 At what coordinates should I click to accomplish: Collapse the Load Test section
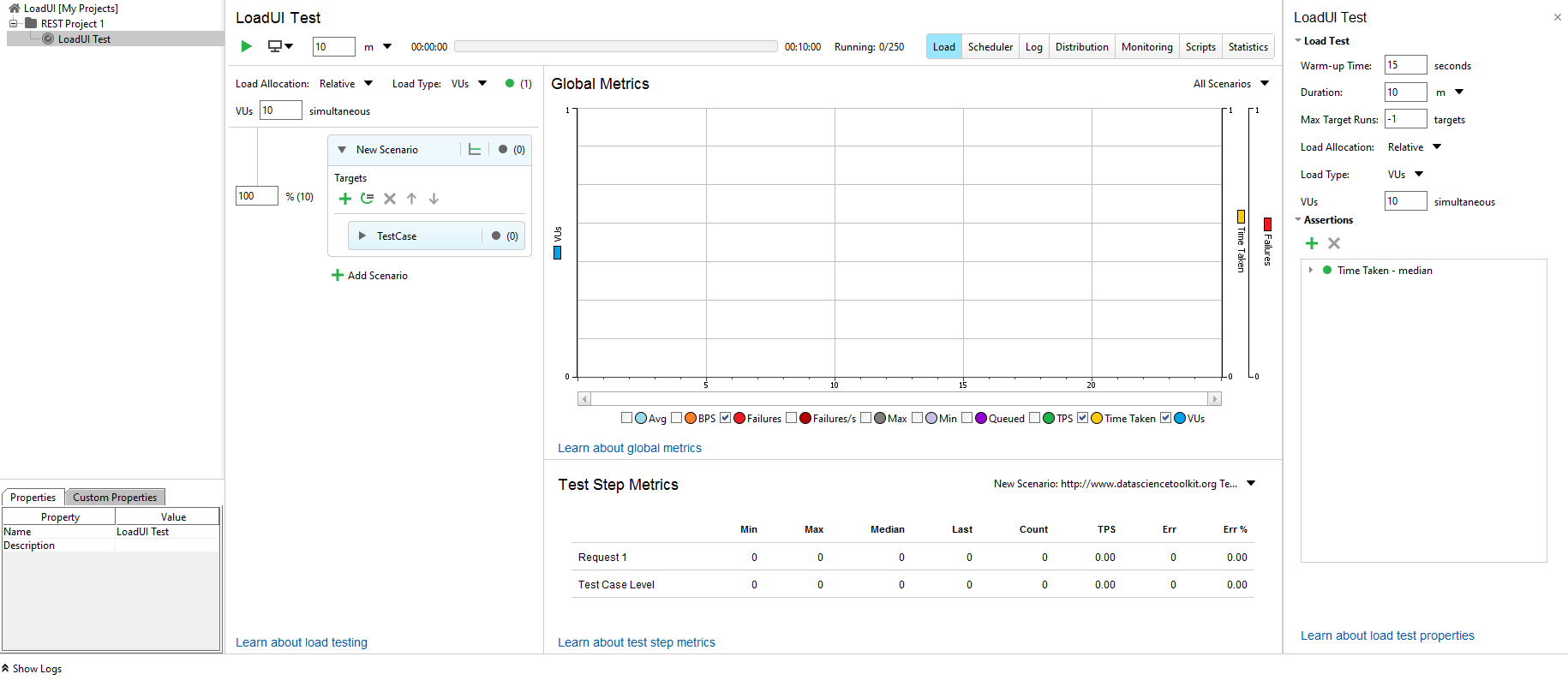coord(1298,41)
